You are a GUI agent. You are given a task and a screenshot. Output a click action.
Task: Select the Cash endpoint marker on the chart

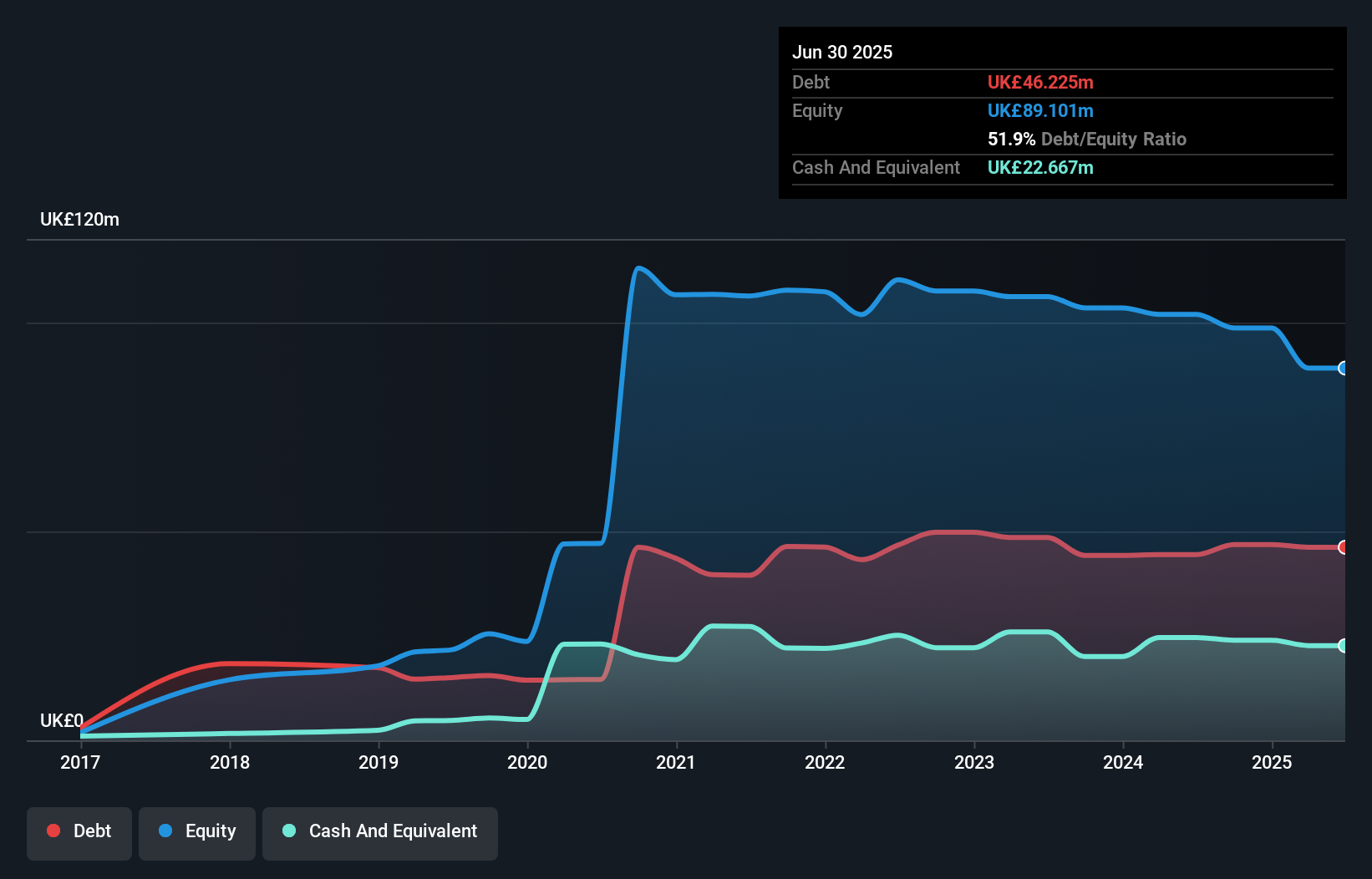(1342, 645)
